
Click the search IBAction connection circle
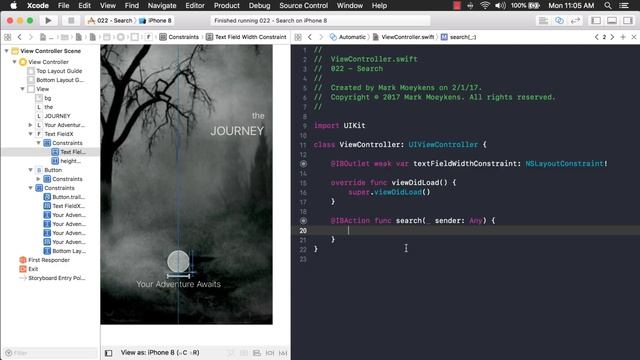tap(303, 221)
